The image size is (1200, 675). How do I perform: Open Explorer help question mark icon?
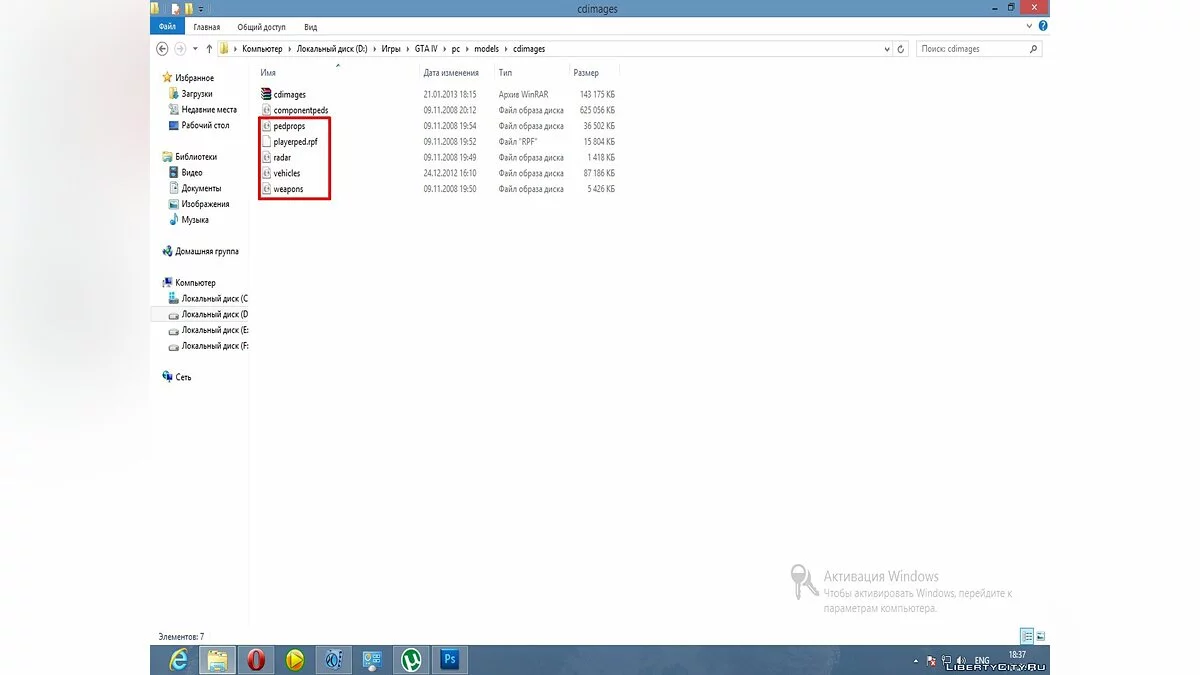tap(1042, 27)
